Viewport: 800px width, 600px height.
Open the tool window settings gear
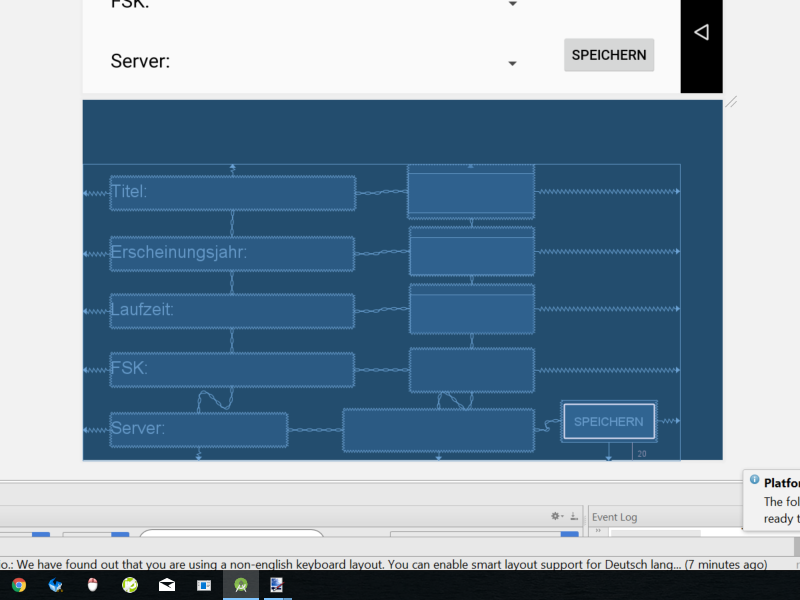pos(556,516)
